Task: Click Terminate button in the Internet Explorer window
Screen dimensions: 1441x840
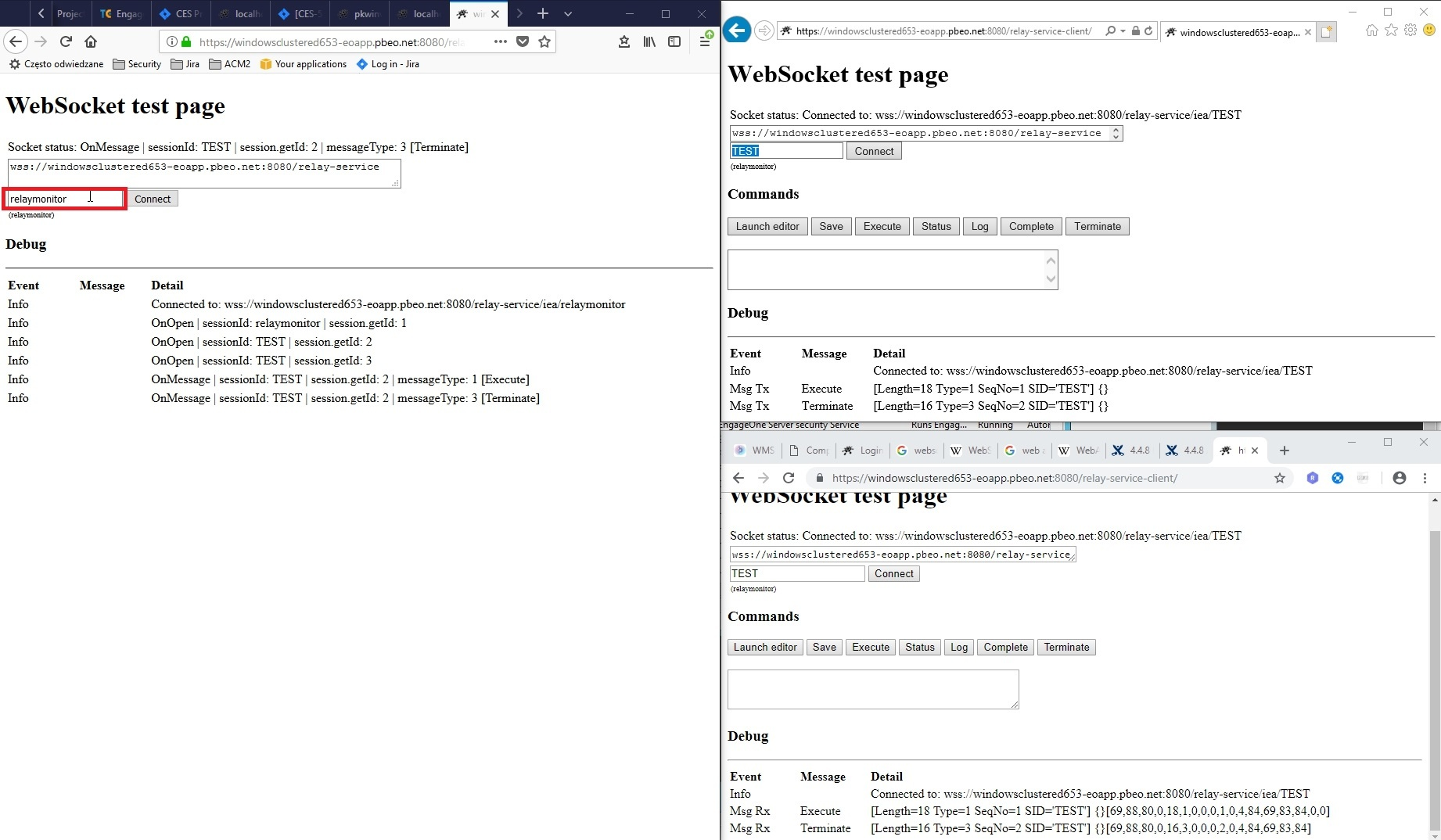Action: tap(1097, 227)
